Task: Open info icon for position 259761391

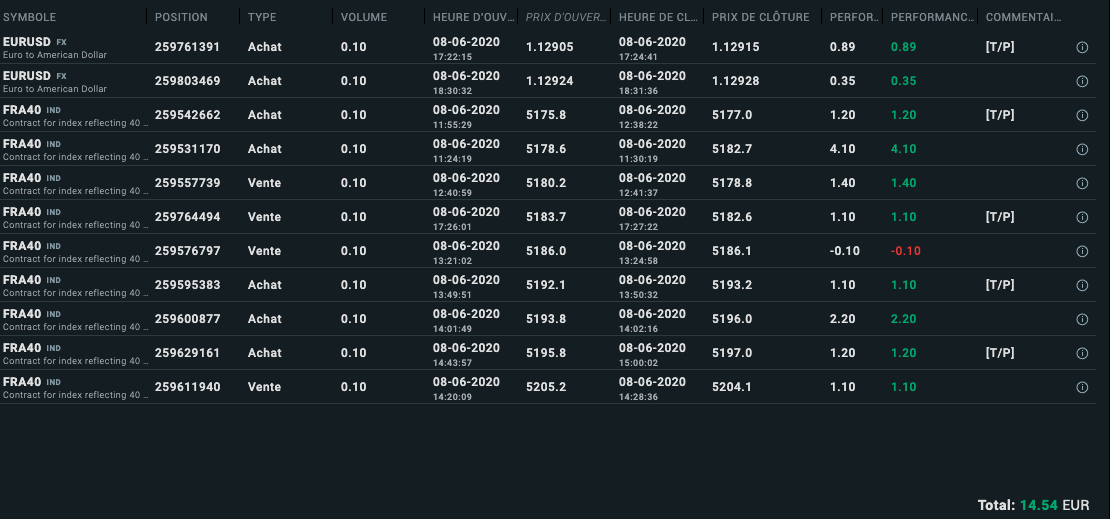Action: 1082,48
